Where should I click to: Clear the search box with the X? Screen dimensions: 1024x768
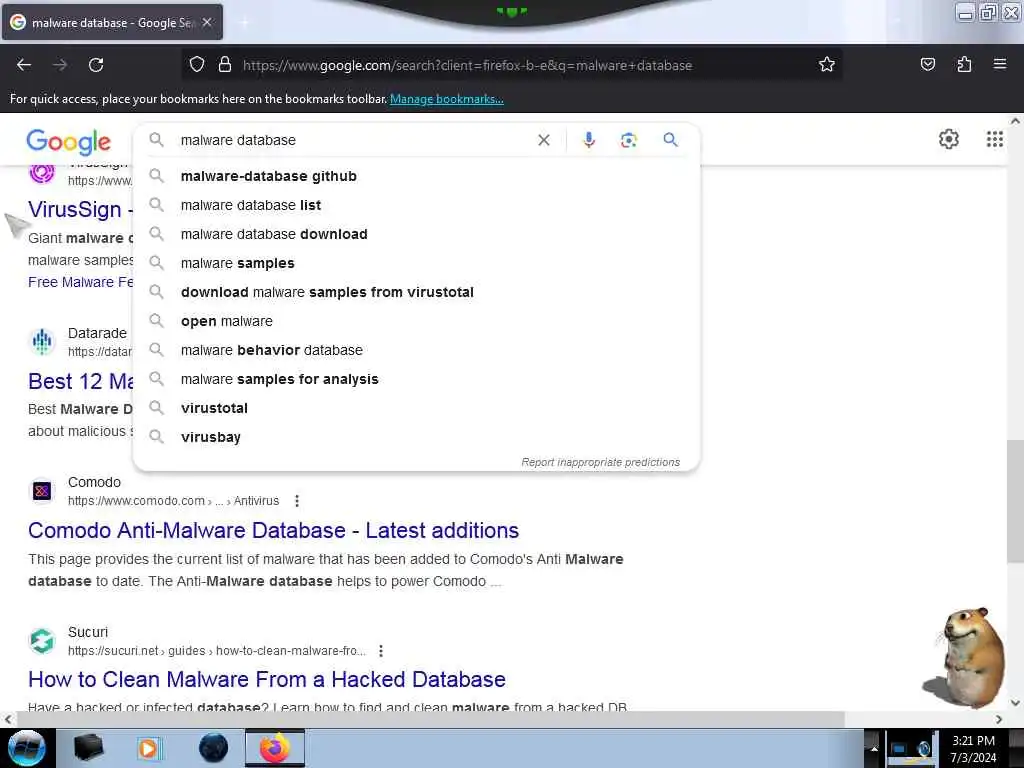pos(543,140)
